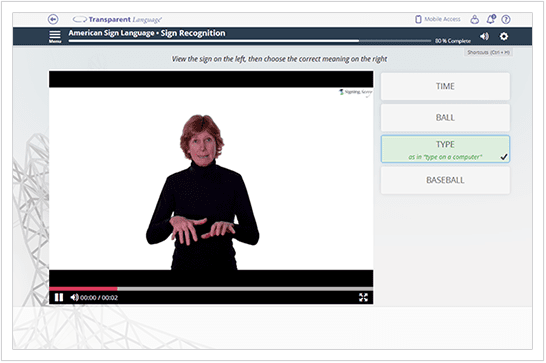The width and height of the screenshot is (546, 363).
Task: Go back using the circular arrow icon
Action: (x=53, y=19)
